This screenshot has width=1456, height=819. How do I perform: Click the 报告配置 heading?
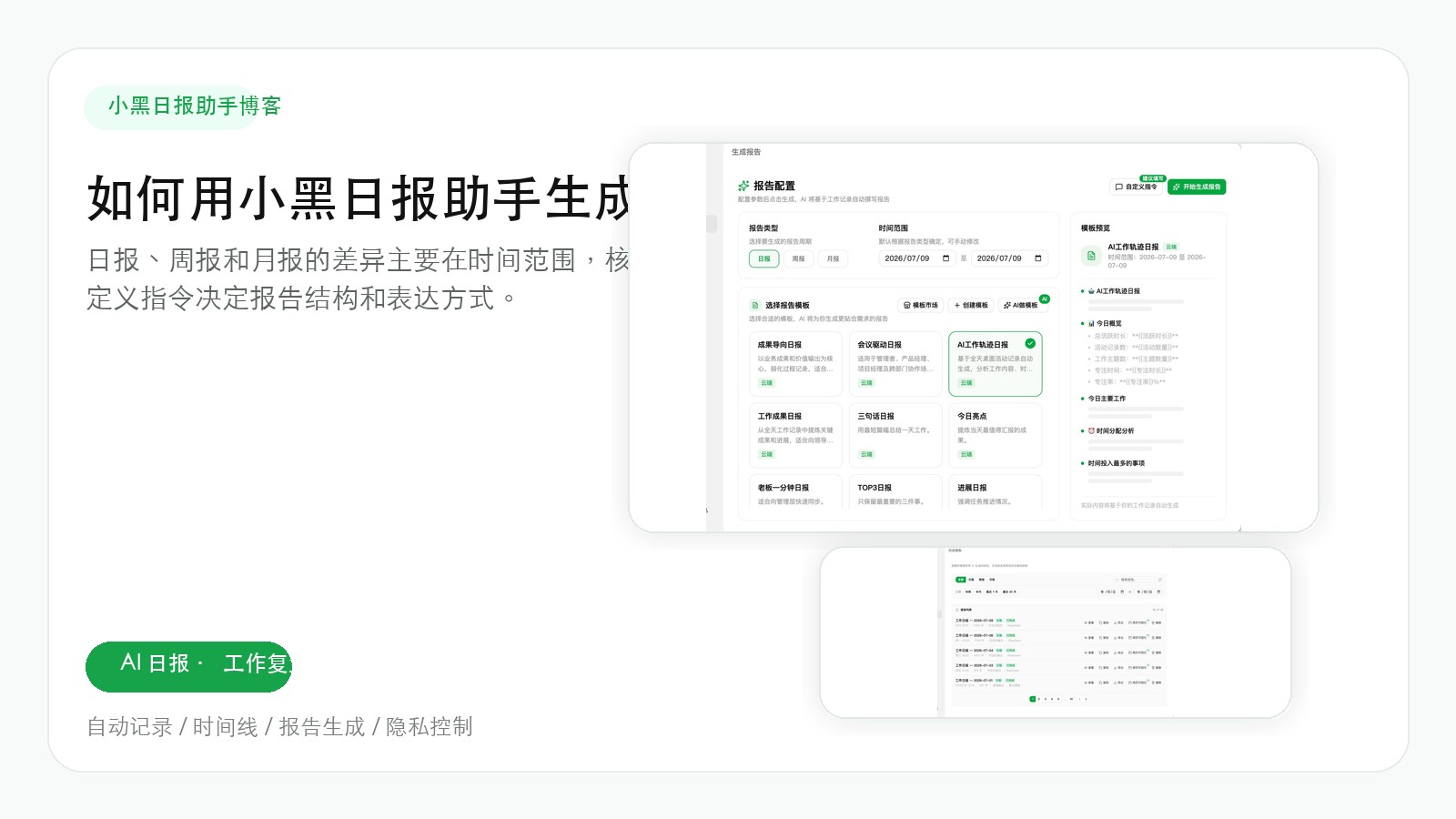[x=774, y=186]
